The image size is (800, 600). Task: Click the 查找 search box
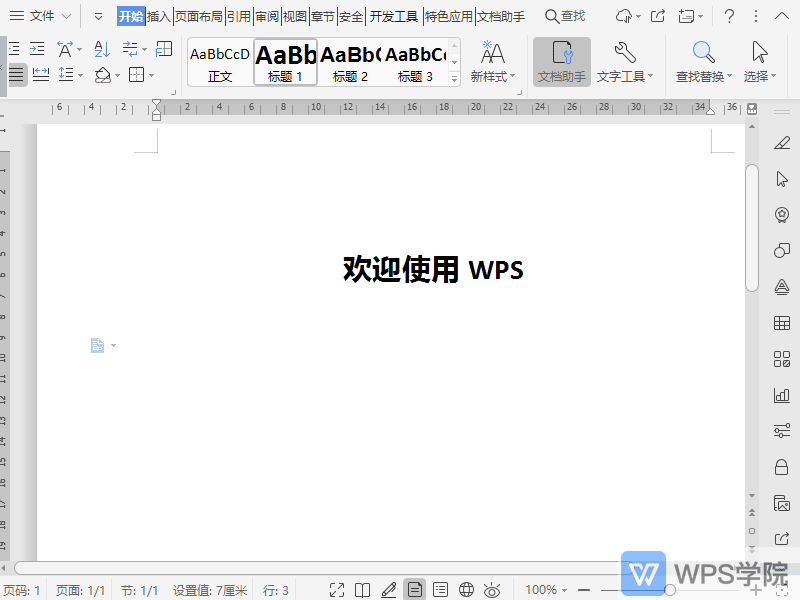565,16
